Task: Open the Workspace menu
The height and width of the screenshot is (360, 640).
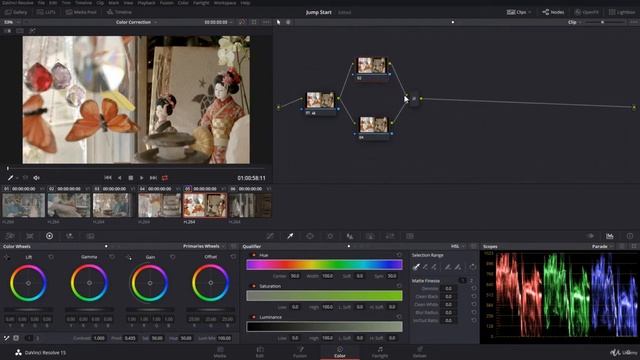Action: pyautogui.click(x=225, y=2)
